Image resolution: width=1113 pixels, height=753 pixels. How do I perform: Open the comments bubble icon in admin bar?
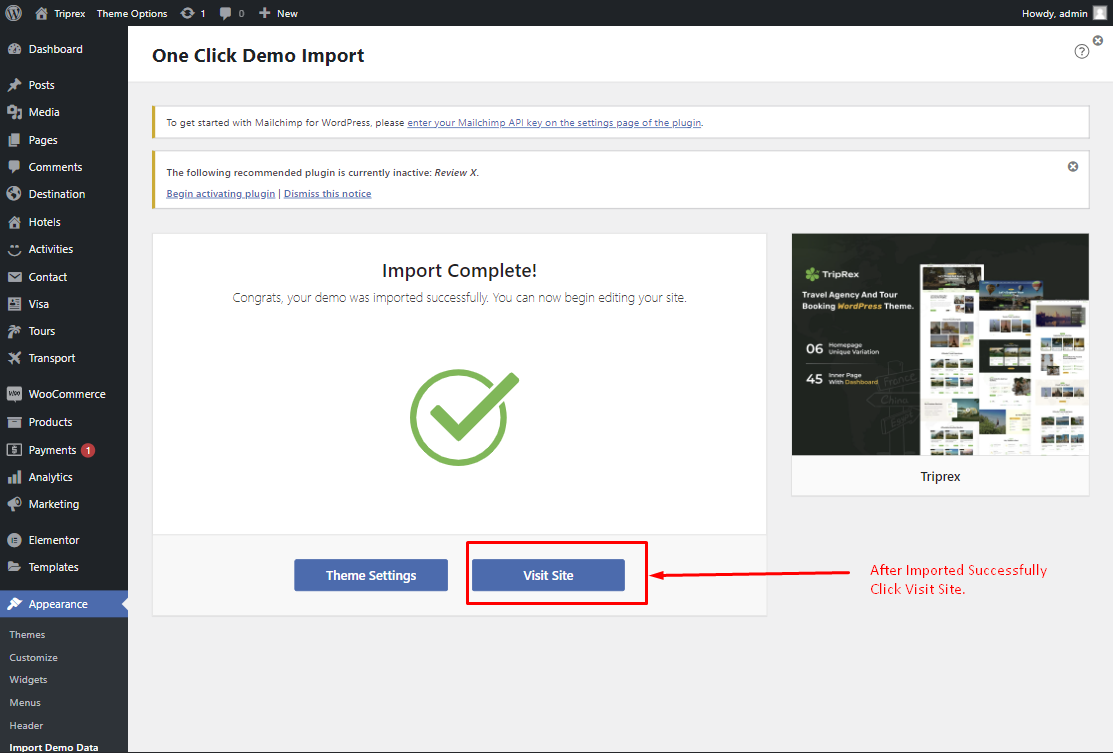coord(226,13)
